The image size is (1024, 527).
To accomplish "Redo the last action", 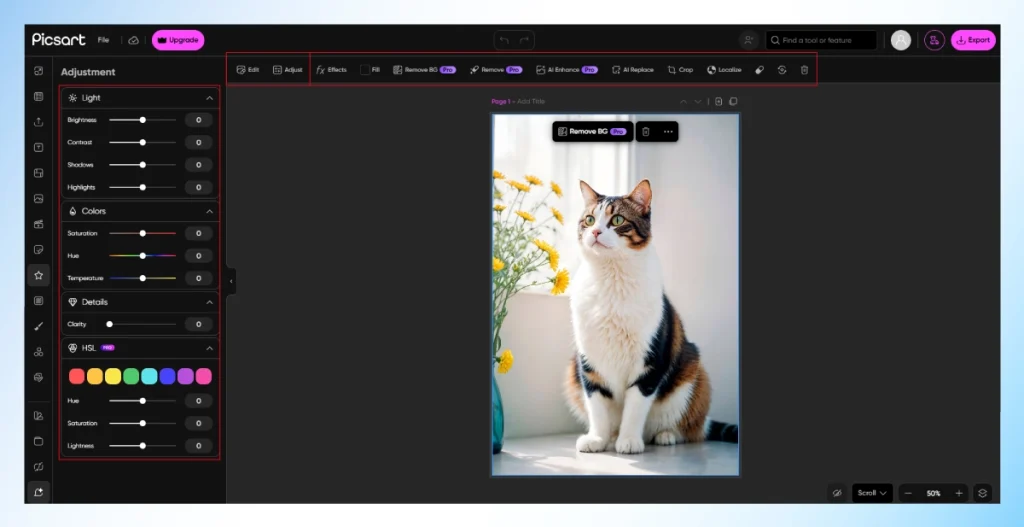I will [524, 40].
